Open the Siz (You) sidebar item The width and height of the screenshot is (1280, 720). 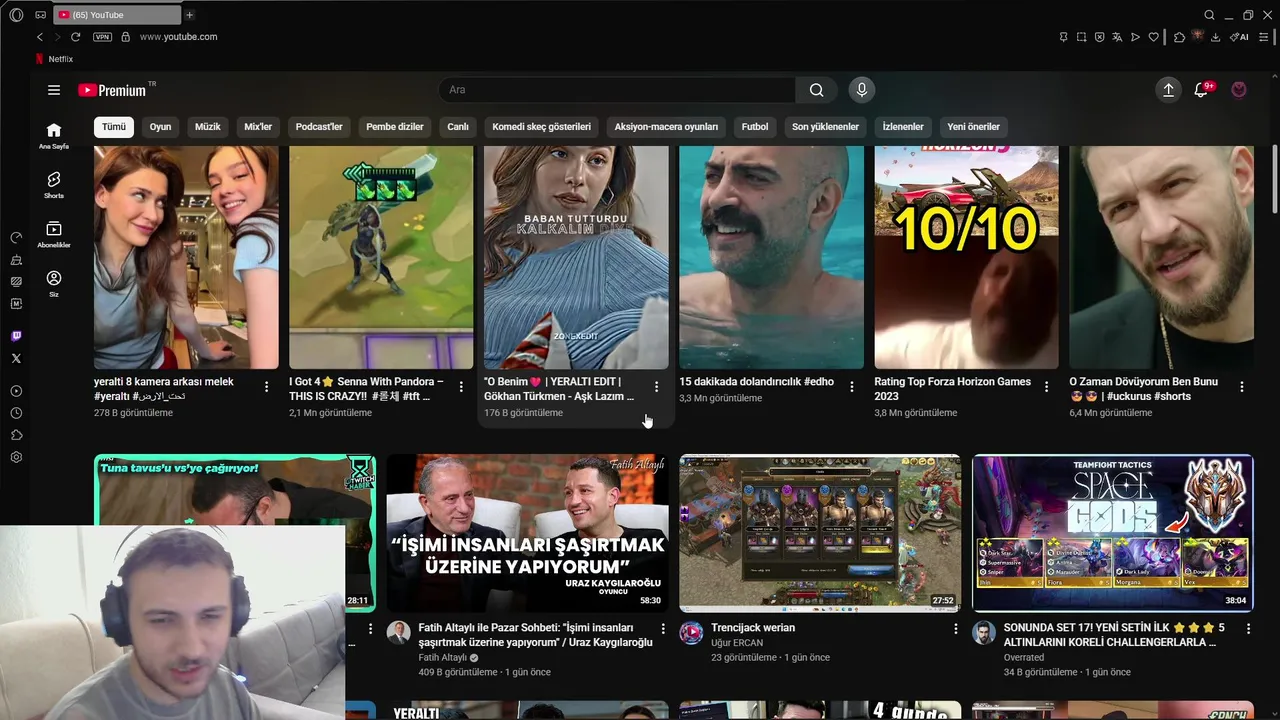coord(54,284)
